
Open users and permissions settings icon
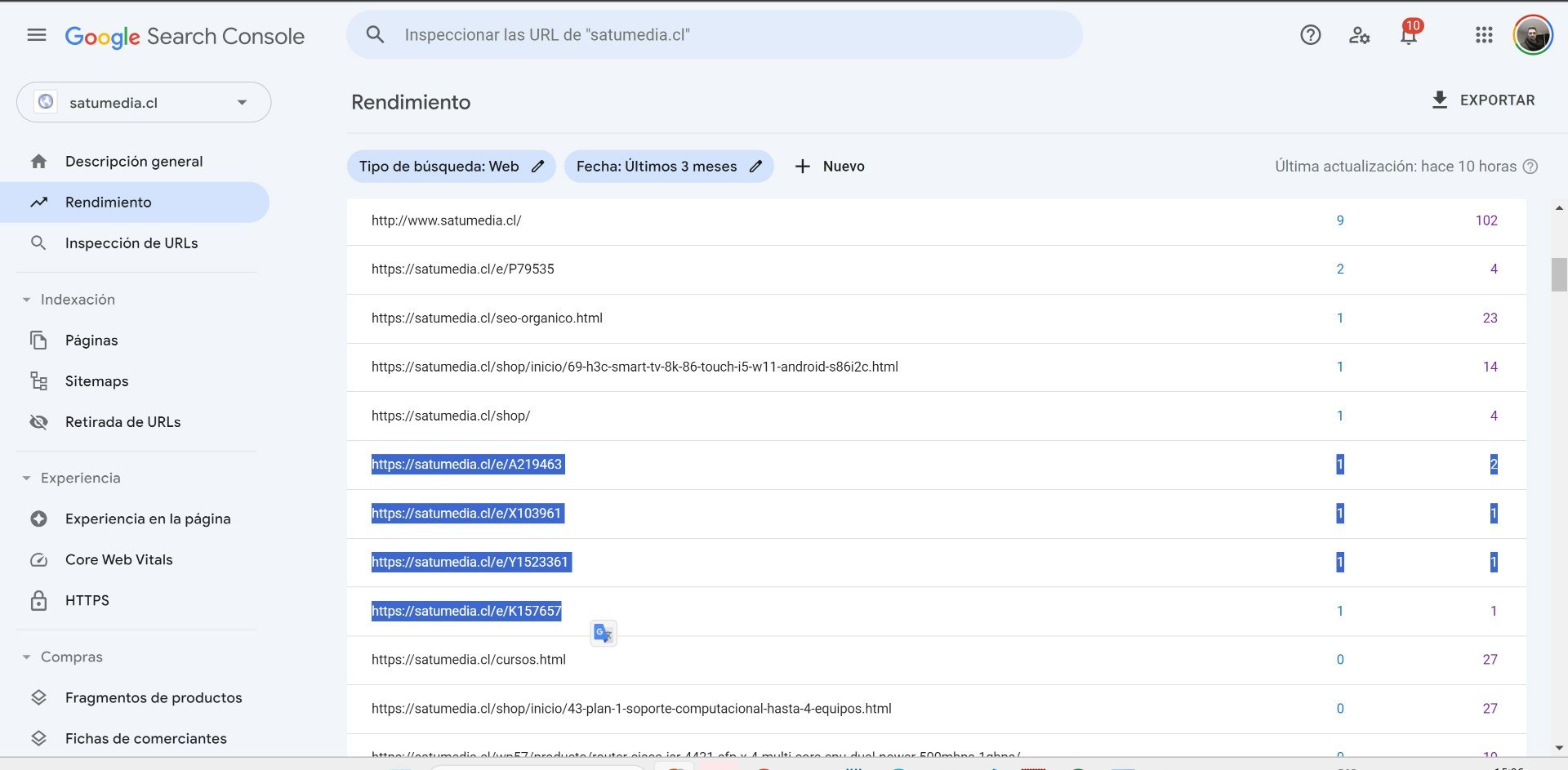click(x=1359, y=35)
